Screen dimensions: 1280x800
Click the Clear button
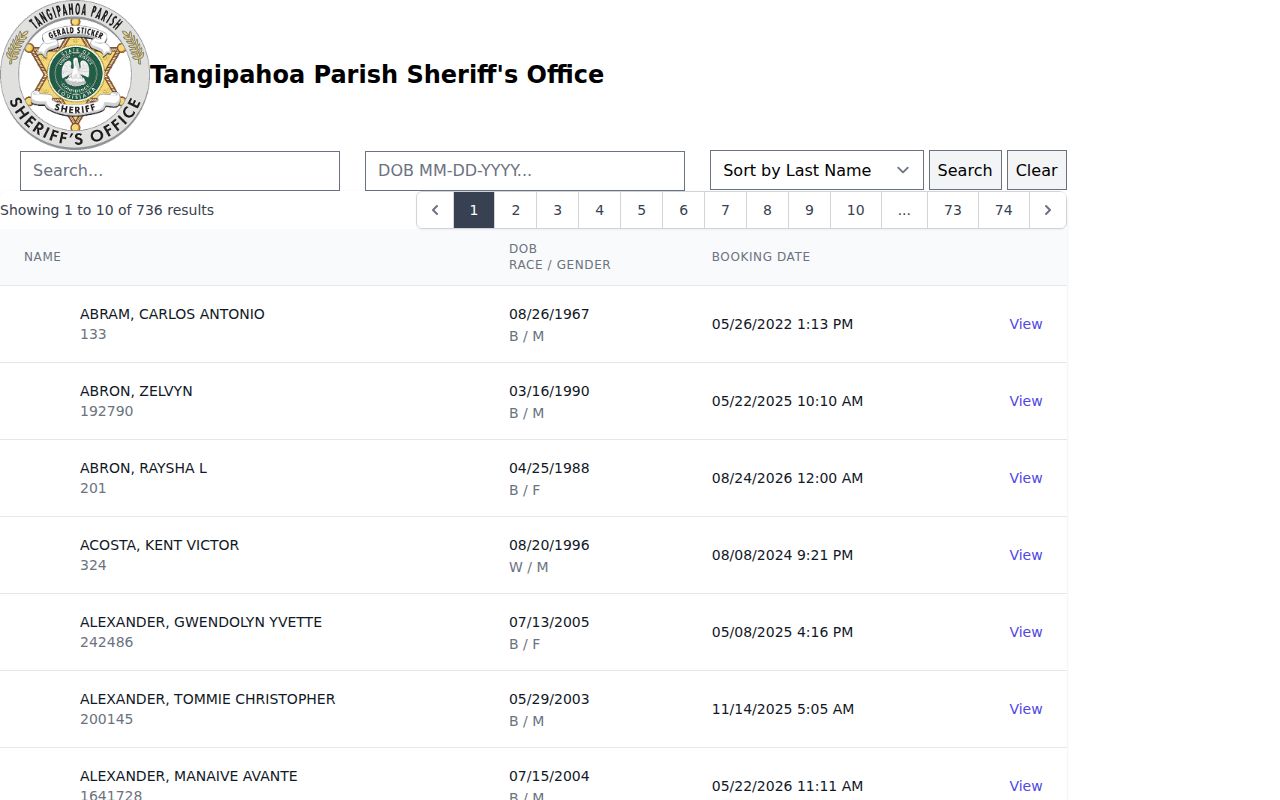pos(1037,170)
